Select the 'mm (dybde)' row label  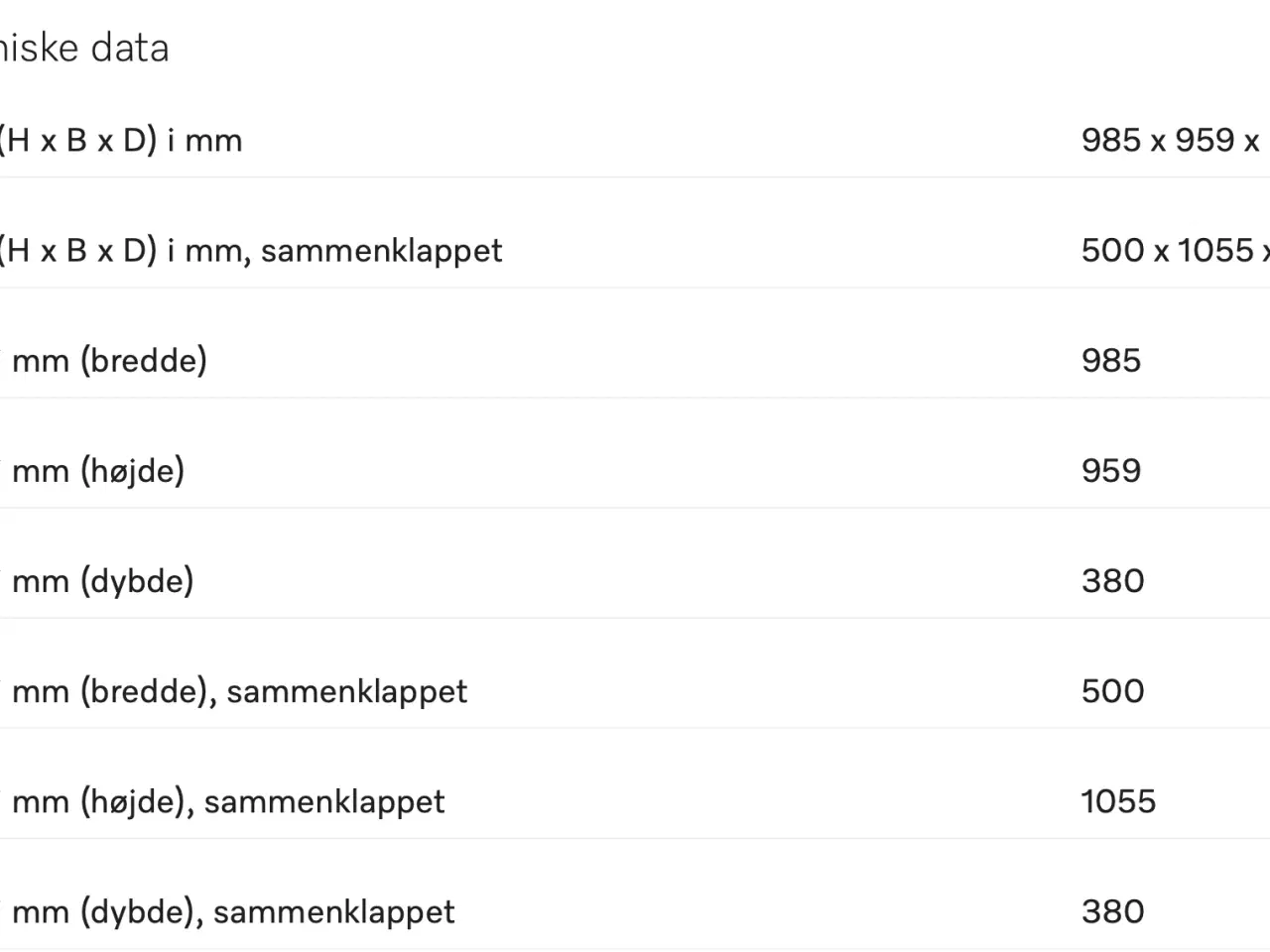pos(102,580)
